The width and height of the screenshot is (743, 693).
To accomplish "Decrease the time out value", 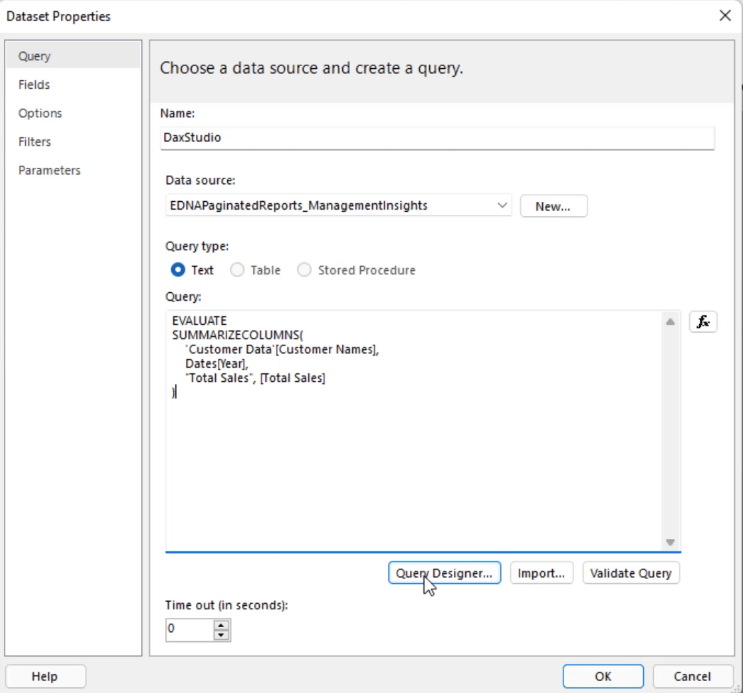I will 222,635.
